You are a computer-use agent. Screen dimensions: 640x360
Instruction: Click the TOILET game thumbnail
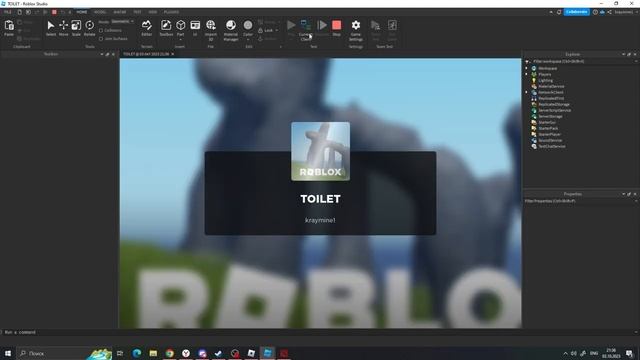point(320,151)
